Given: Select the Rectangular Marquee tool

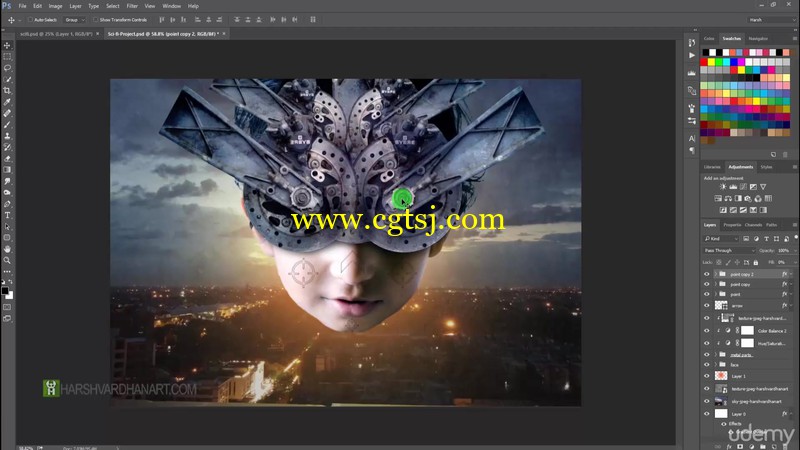Looking at the screenshot, I should (7, 57).
